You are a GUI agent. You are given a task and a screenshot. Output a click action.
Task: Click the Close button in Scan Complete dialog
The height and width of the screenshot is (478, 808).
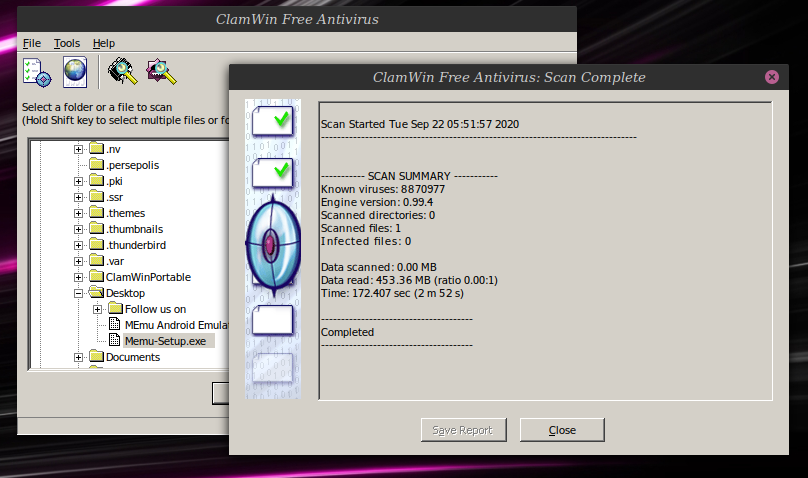click(x=562, y=430)
